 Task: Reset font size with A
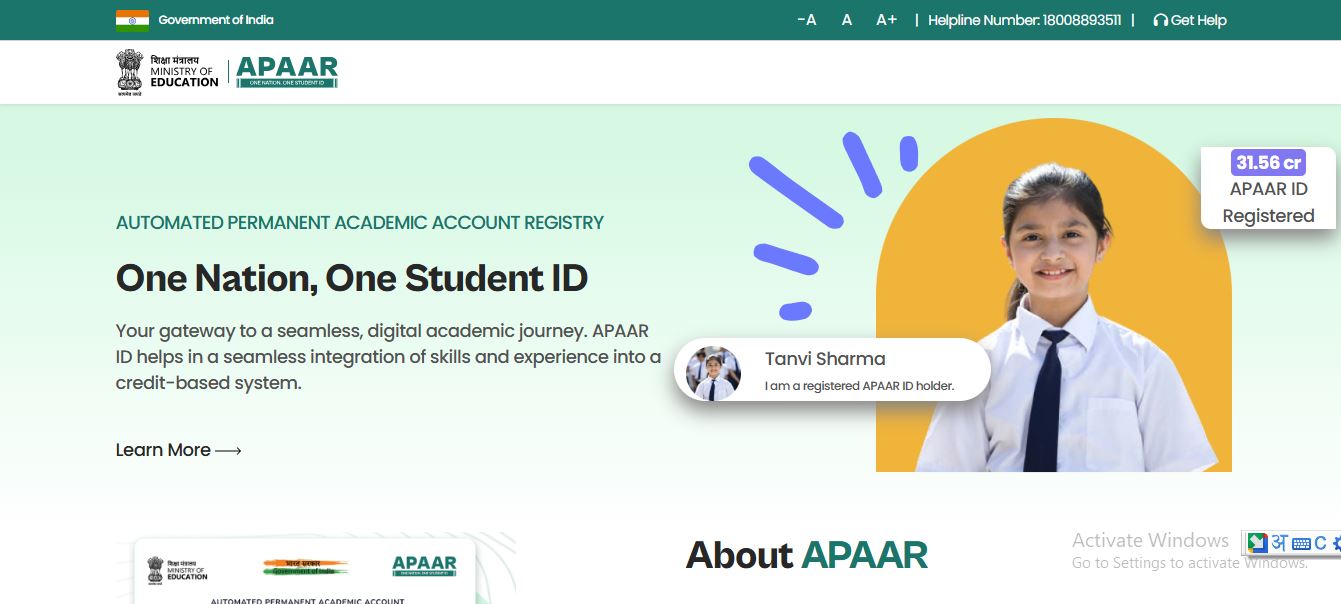tap(847, 20)
